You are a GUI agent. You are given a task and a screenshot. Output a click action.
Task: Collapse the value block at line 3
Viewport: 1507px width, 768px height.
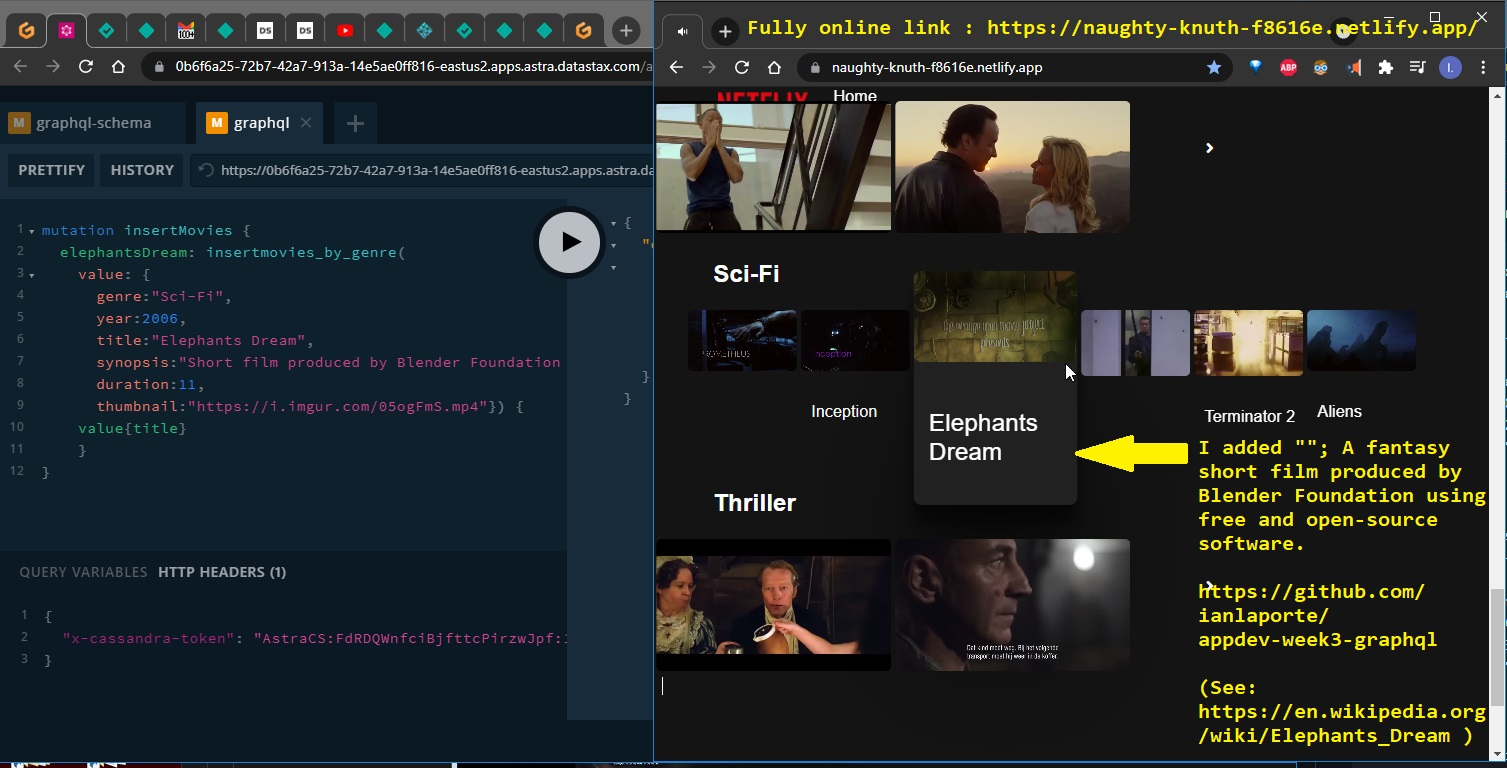click(x=32, y=275)
